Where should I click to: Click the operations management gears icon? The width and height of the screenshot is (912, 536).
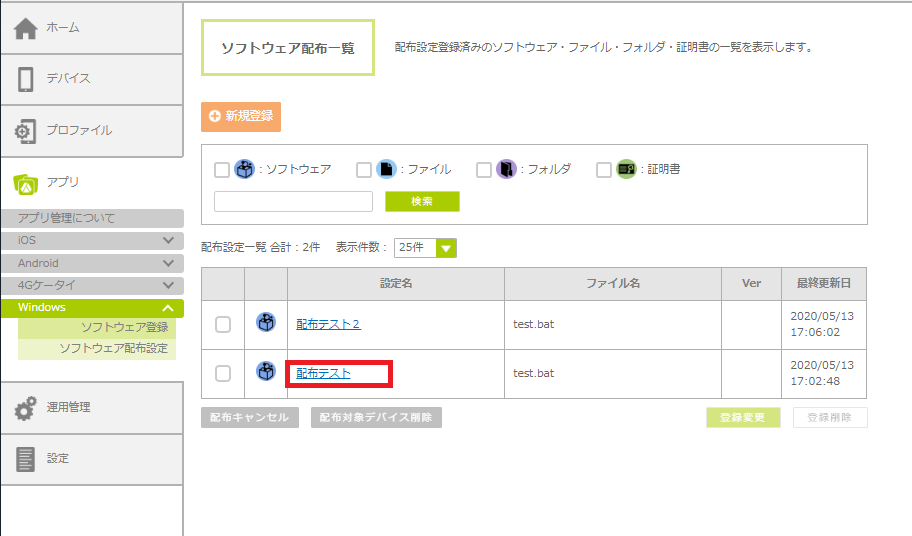point(26,408)
